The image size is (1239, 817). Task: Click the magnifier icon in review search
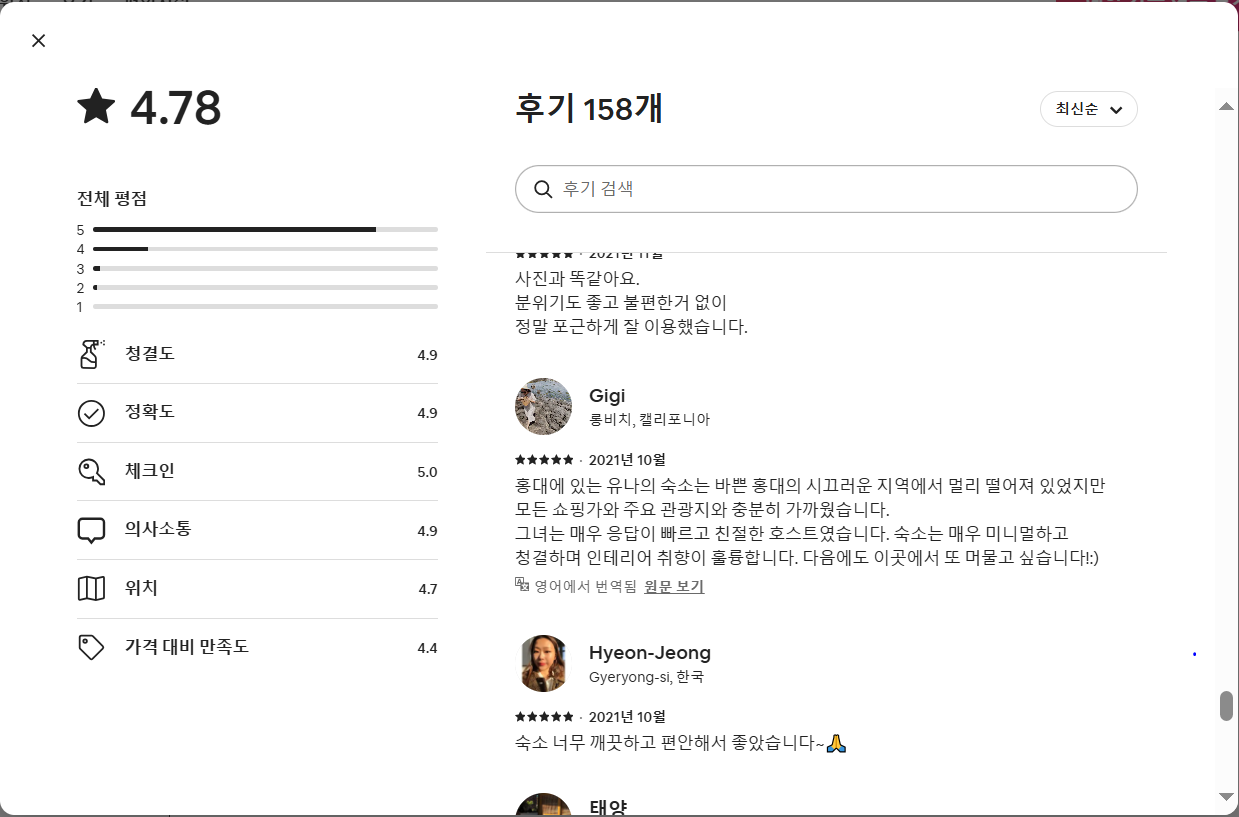point(543,189)
